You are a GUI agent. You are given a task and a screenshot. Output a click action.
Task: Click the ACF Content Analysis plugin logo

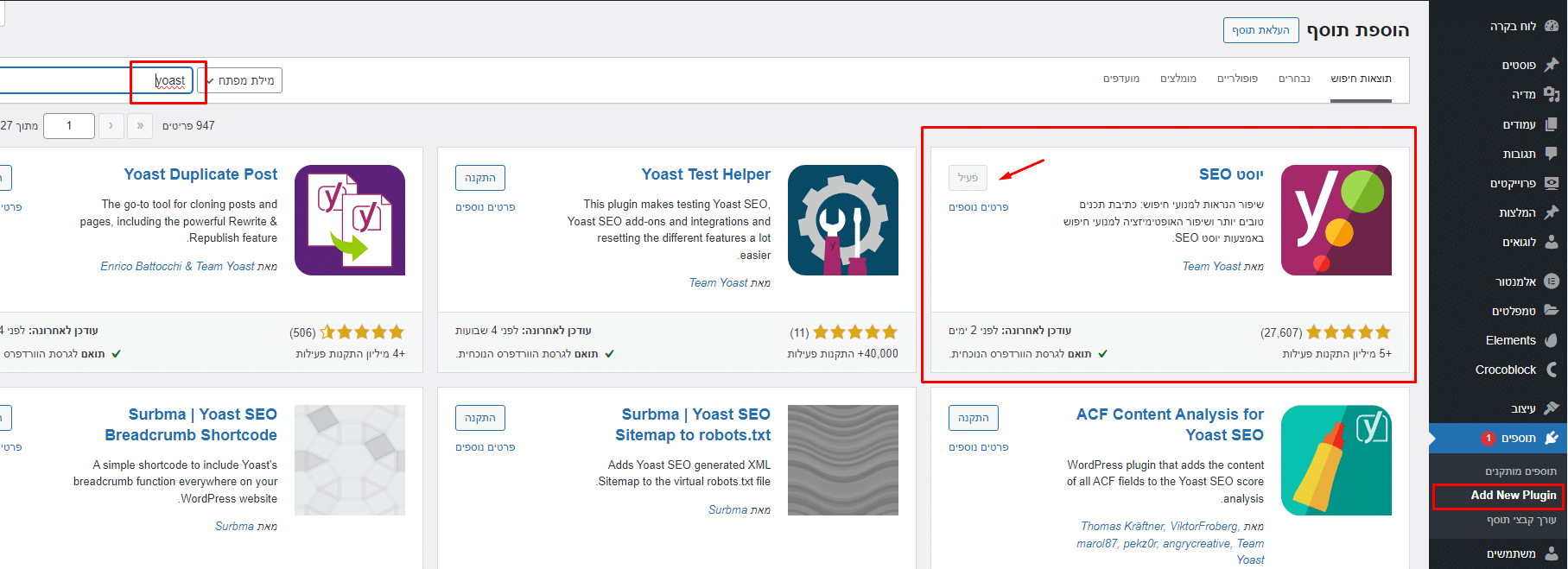(x=1336, y=460)
